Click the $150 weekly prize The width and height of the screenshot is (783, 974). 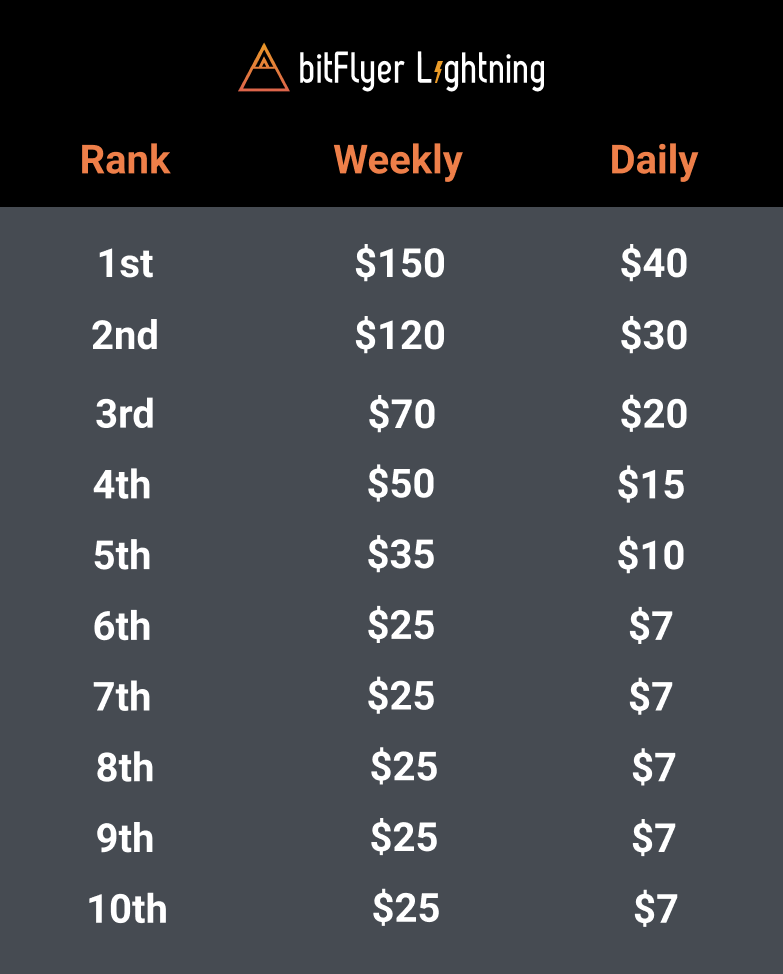[400, 262]
